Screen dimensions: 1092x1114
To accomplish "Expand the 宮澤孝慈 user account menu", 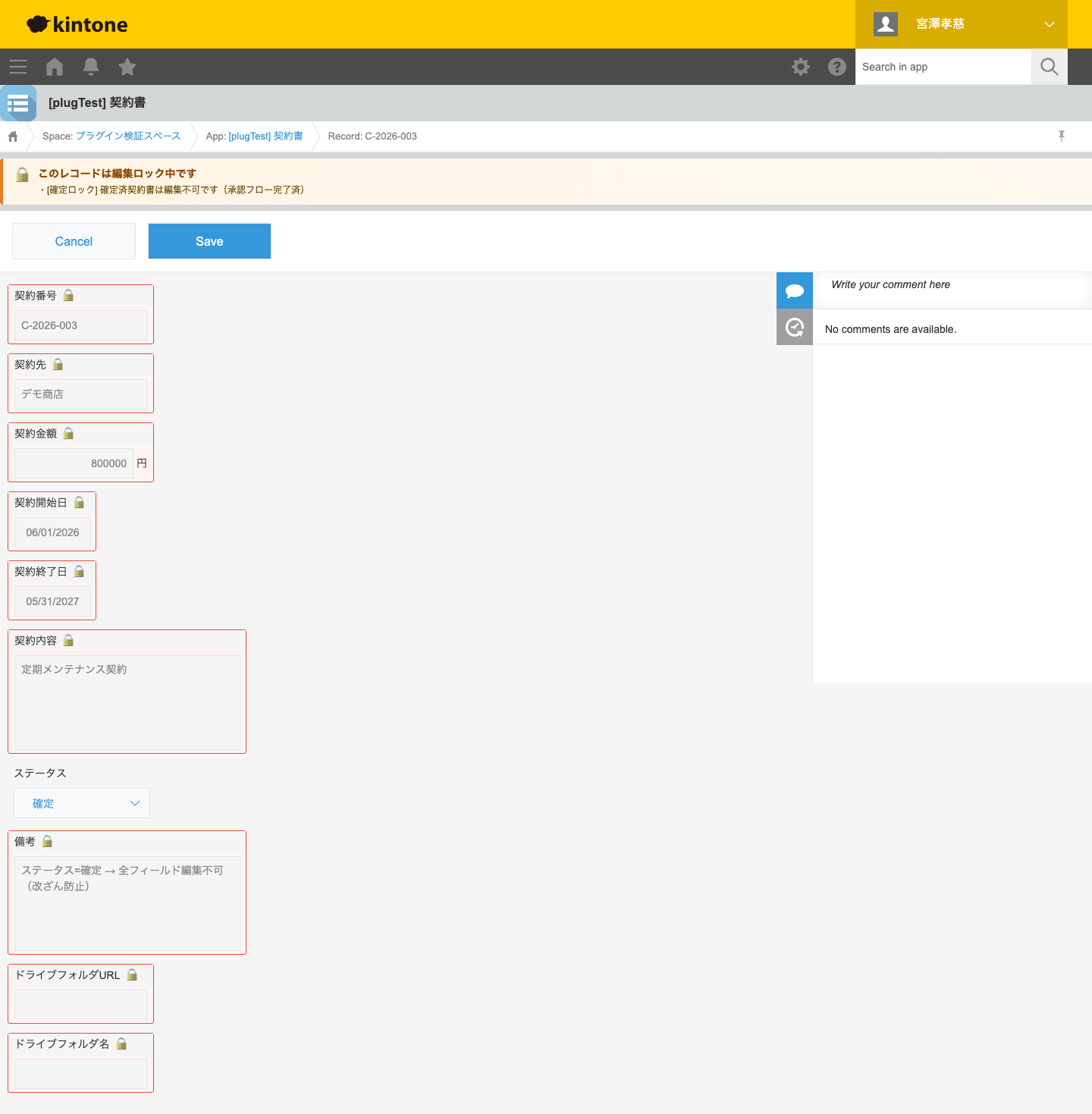I will (962, 24).
